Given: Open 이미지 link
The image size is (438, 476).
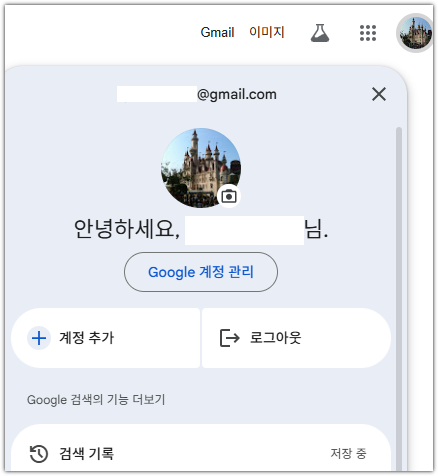Looking at the screenshot, I should pyautogui.click(x=267, y=32).
